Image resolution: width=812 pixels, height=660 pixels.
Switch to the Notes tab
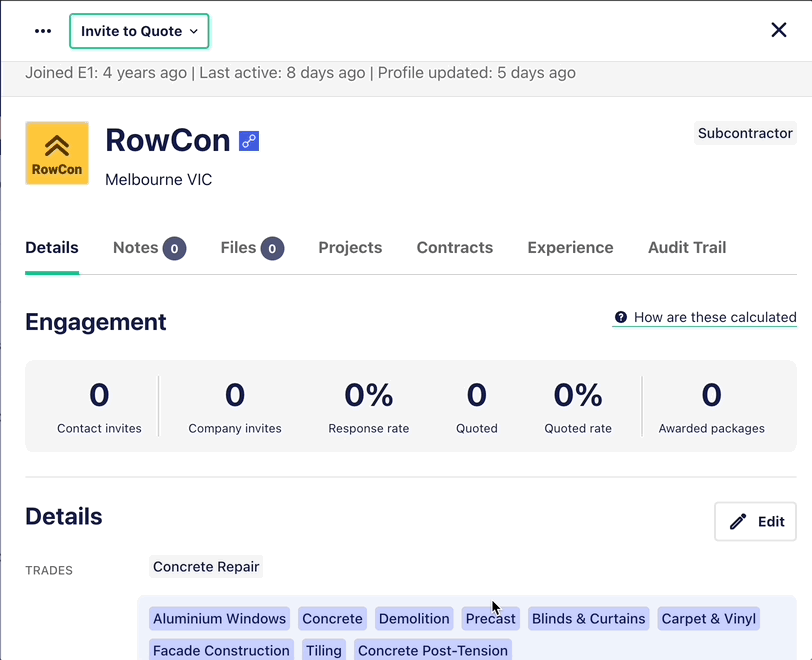pyautogui.click(x=148, y=248)
